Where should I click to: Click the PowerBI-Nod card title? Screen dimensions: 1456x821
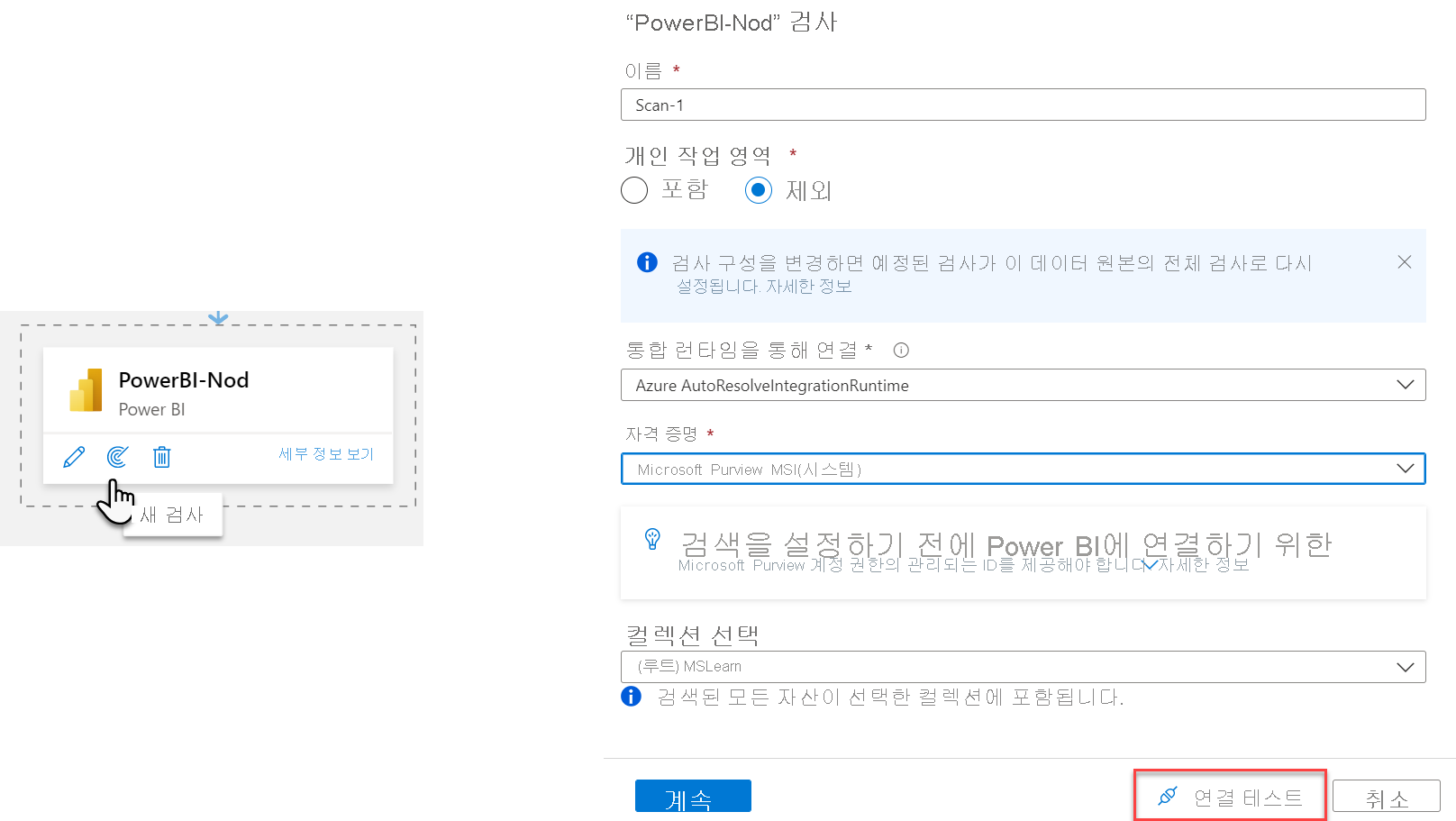click(x=184, y=380)
